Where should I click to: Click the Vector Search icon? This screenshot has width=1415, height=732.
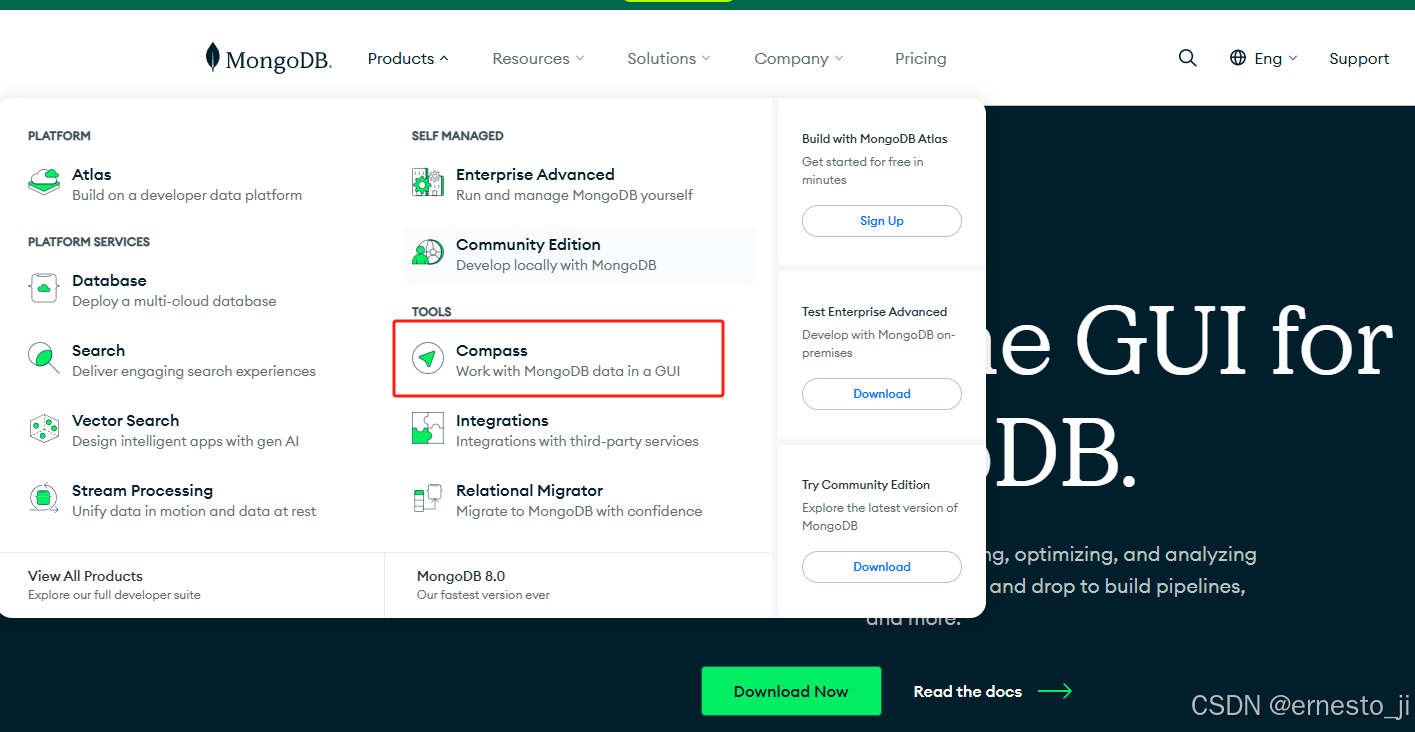44,428
